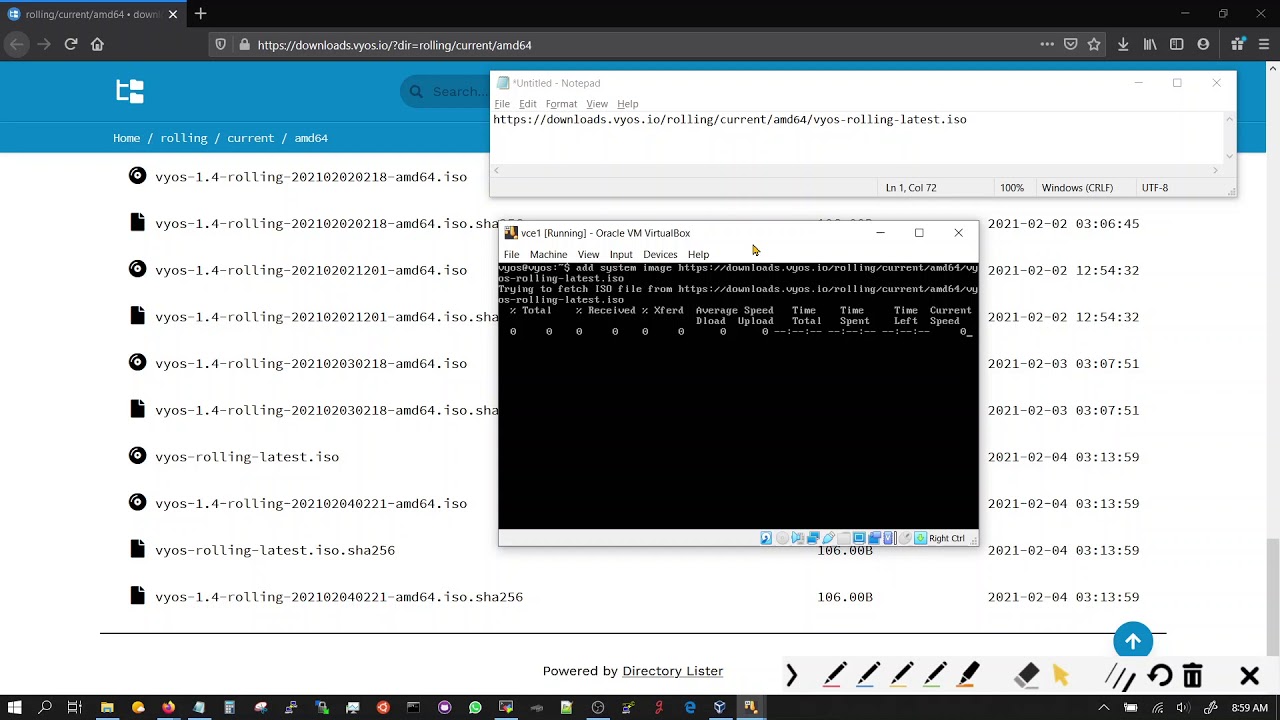Image resolution: width=1280 pixels, height=720 pixels.
Task: Click the Firefox address bar URL
Action: point(394,45)
